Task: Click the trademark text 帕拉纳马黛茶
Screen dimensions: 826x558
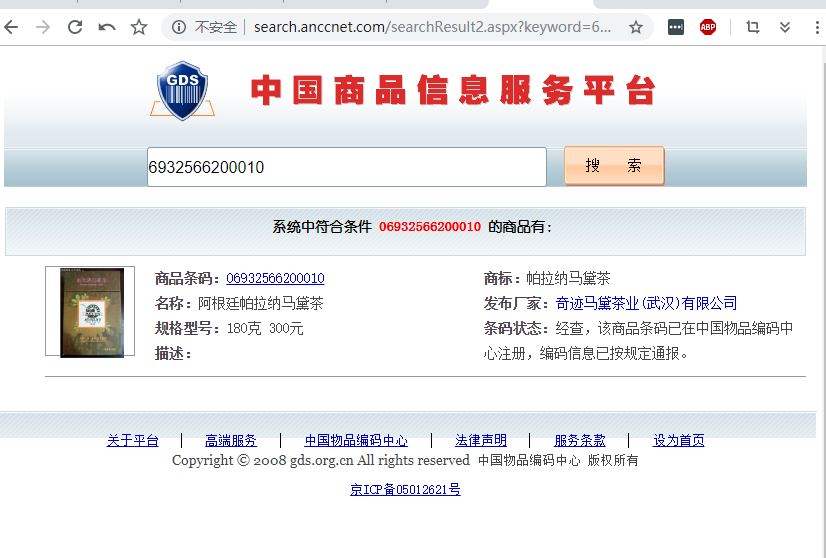Action: pyautogui.click(x=568, y=278)
